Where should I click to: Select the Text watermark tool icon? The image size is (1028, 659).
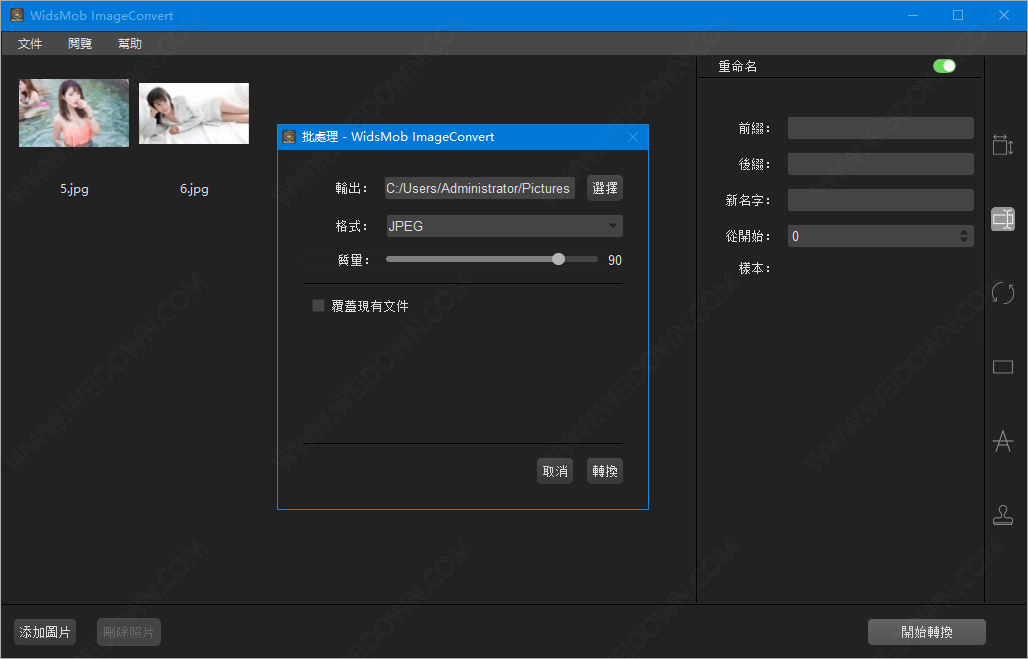1002,441
